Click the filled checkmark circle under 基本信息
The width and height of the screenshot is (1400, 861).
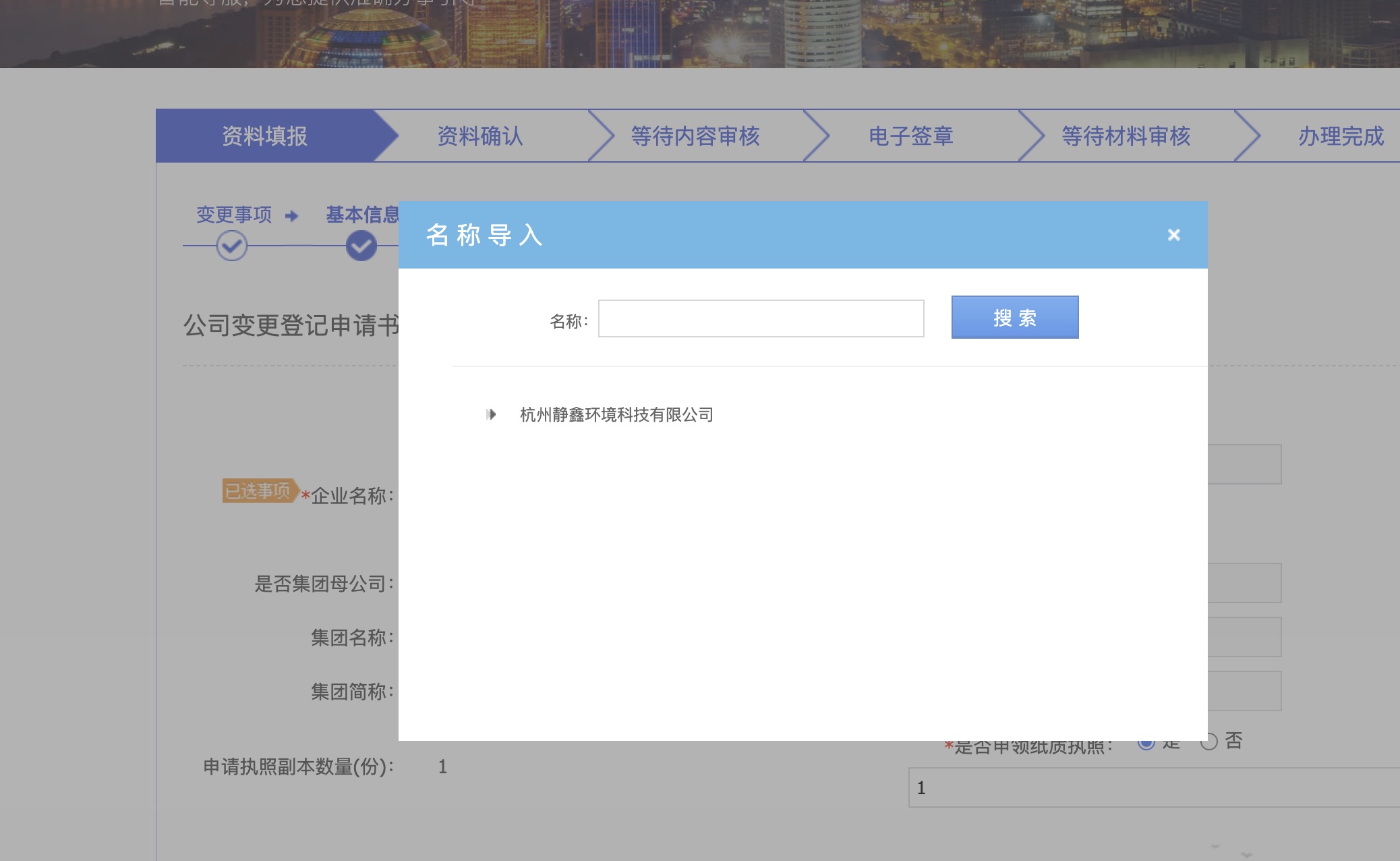click(361, 246)
